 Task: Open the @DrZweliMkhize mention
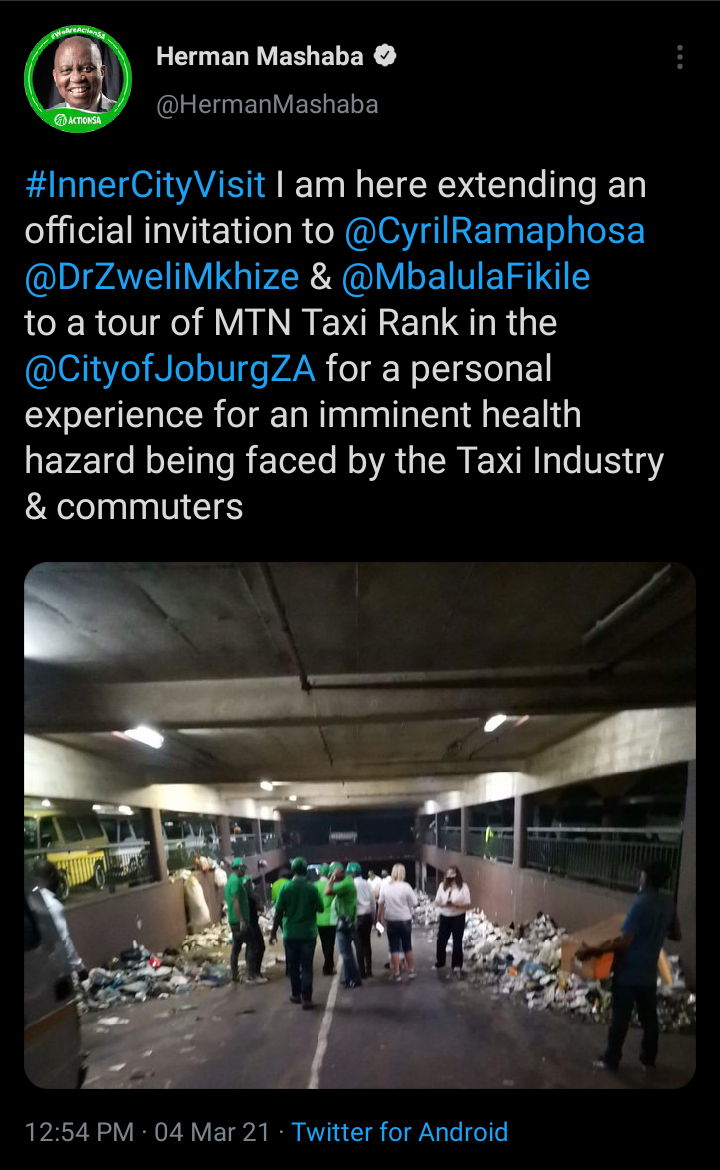(x=162, y=277)
